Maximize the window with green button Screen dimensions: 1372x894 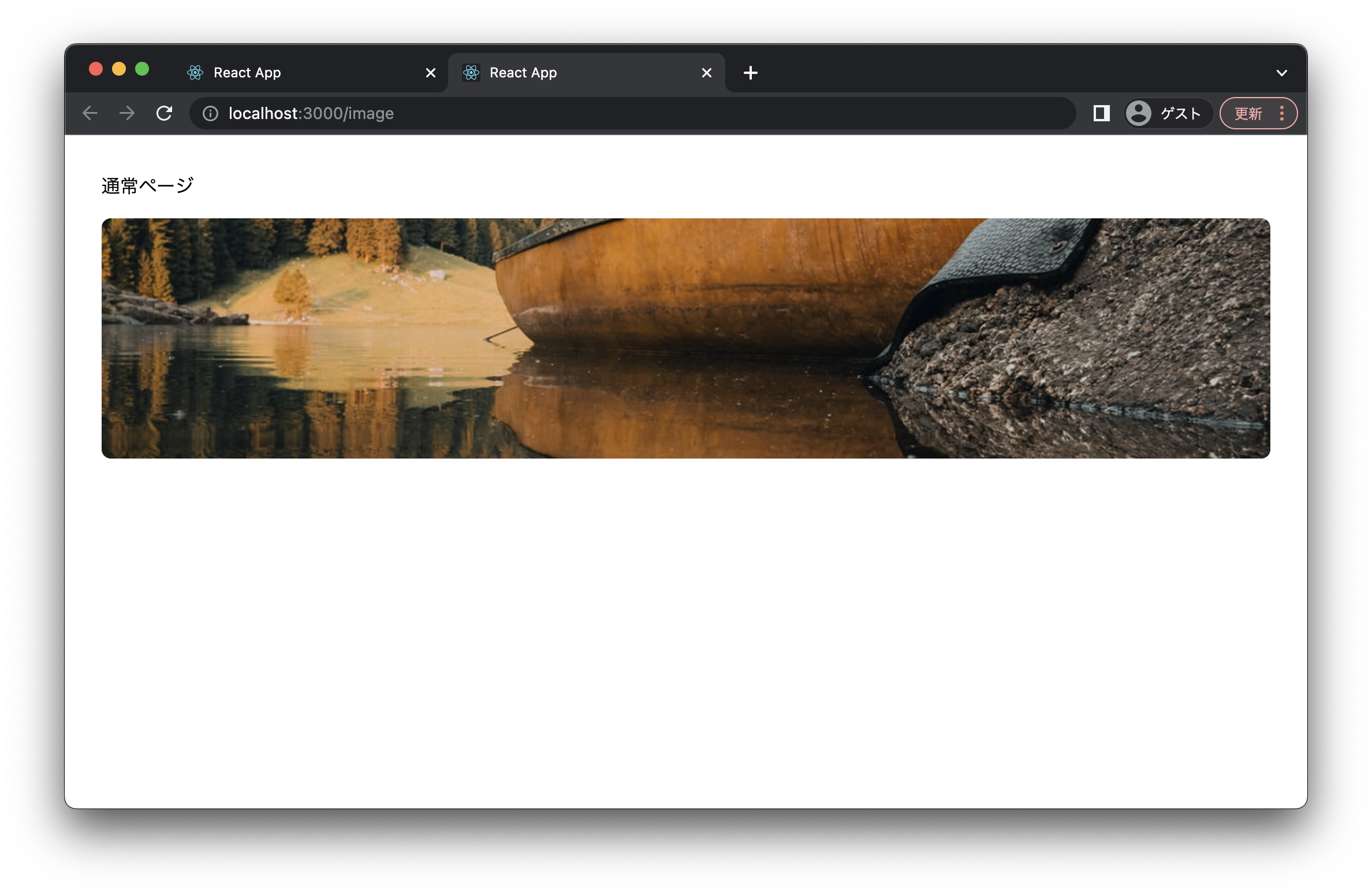coord(142,69)
